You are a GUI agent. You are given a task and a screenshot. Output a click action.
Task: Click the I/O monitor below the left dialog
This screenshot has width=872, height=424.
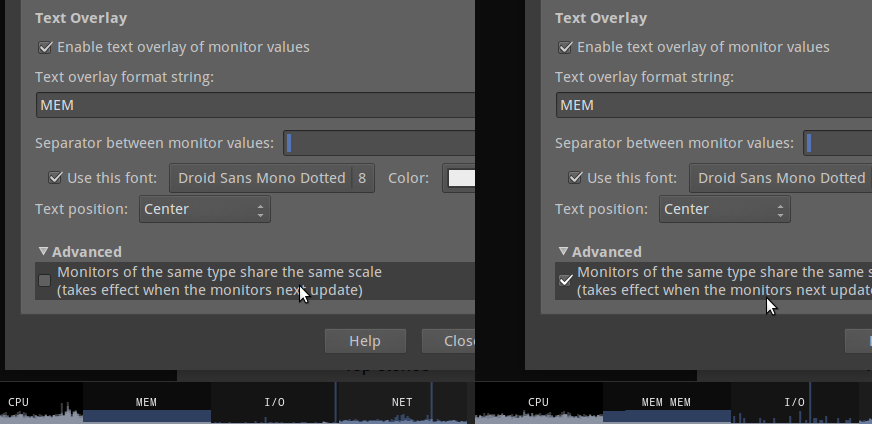click(x=274, y=403)
